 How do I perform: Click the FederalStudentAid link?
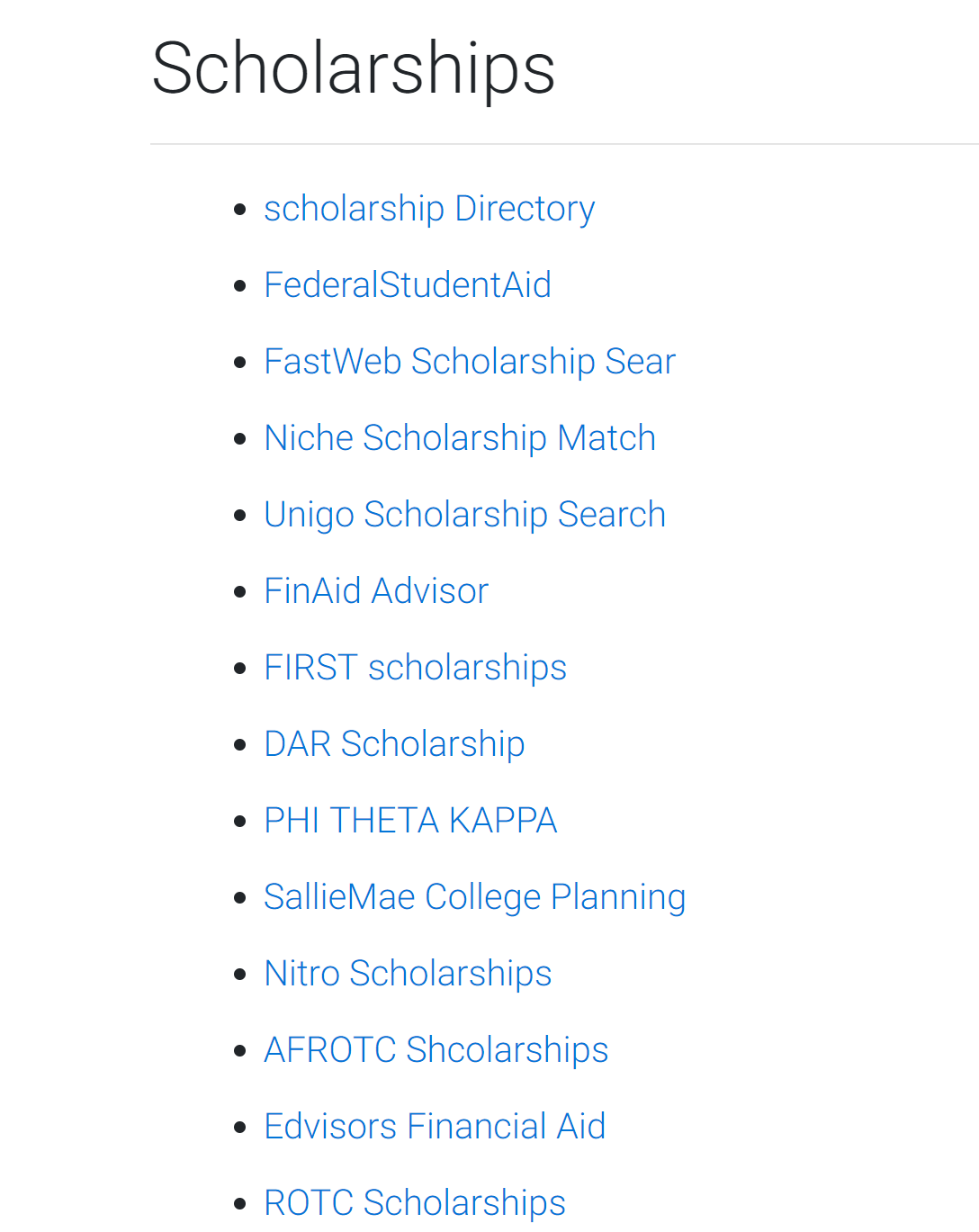point(408,285)
